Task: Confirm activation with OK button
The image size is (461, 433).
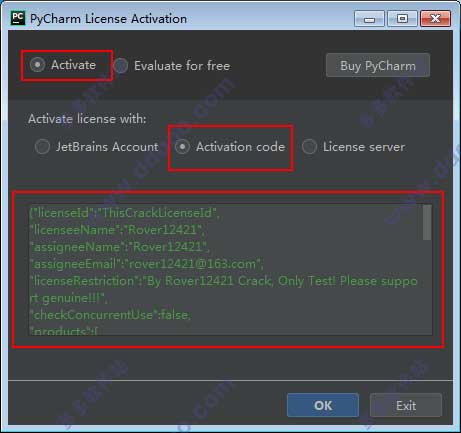Action: tap(323, 405)
